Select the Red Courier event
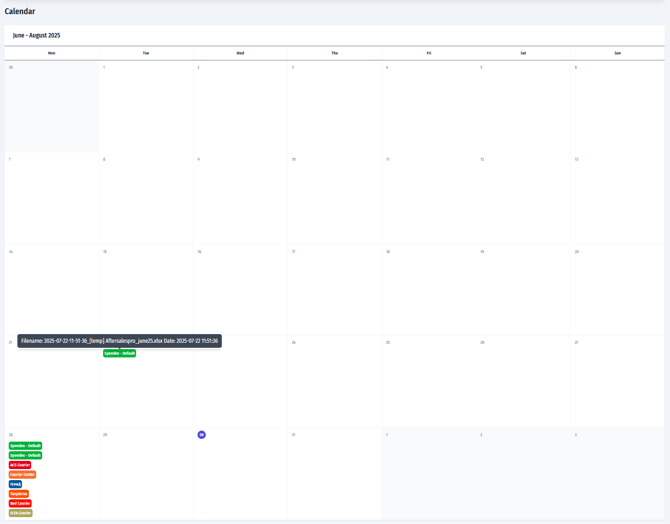Screen dimensions: 670x524 click(x=20, y=503)
